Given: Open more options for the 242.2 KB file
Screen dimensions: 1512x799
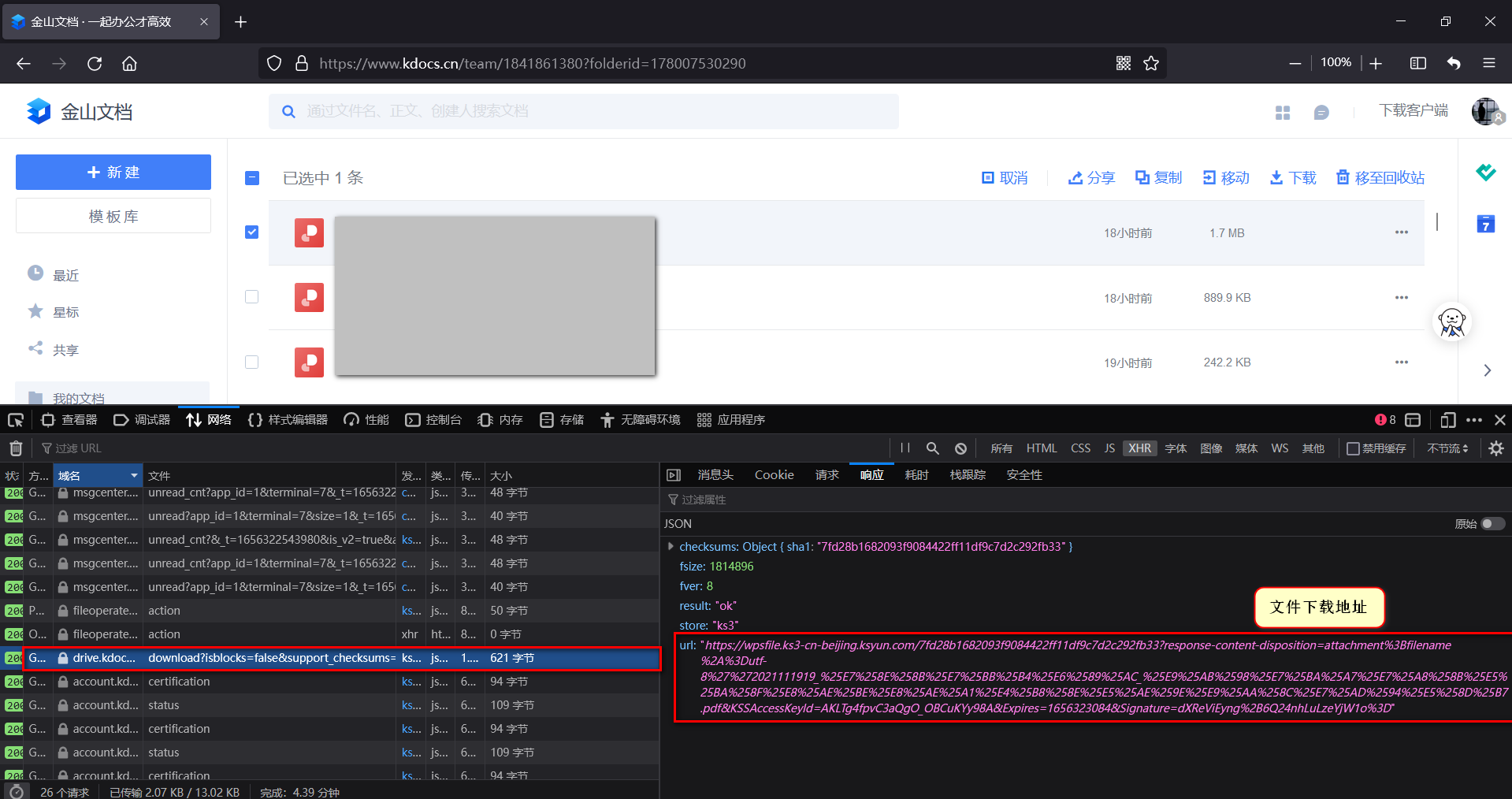Looking at the screenshot, I should 1401,362.
